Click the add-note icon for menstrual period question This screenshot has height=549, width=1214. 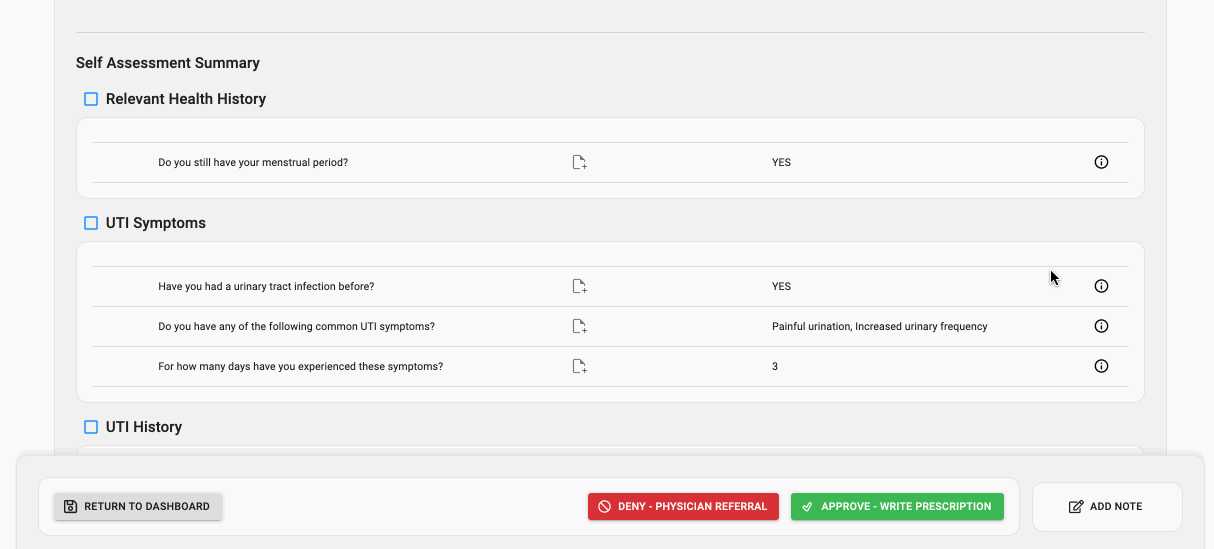coord(579,162)
